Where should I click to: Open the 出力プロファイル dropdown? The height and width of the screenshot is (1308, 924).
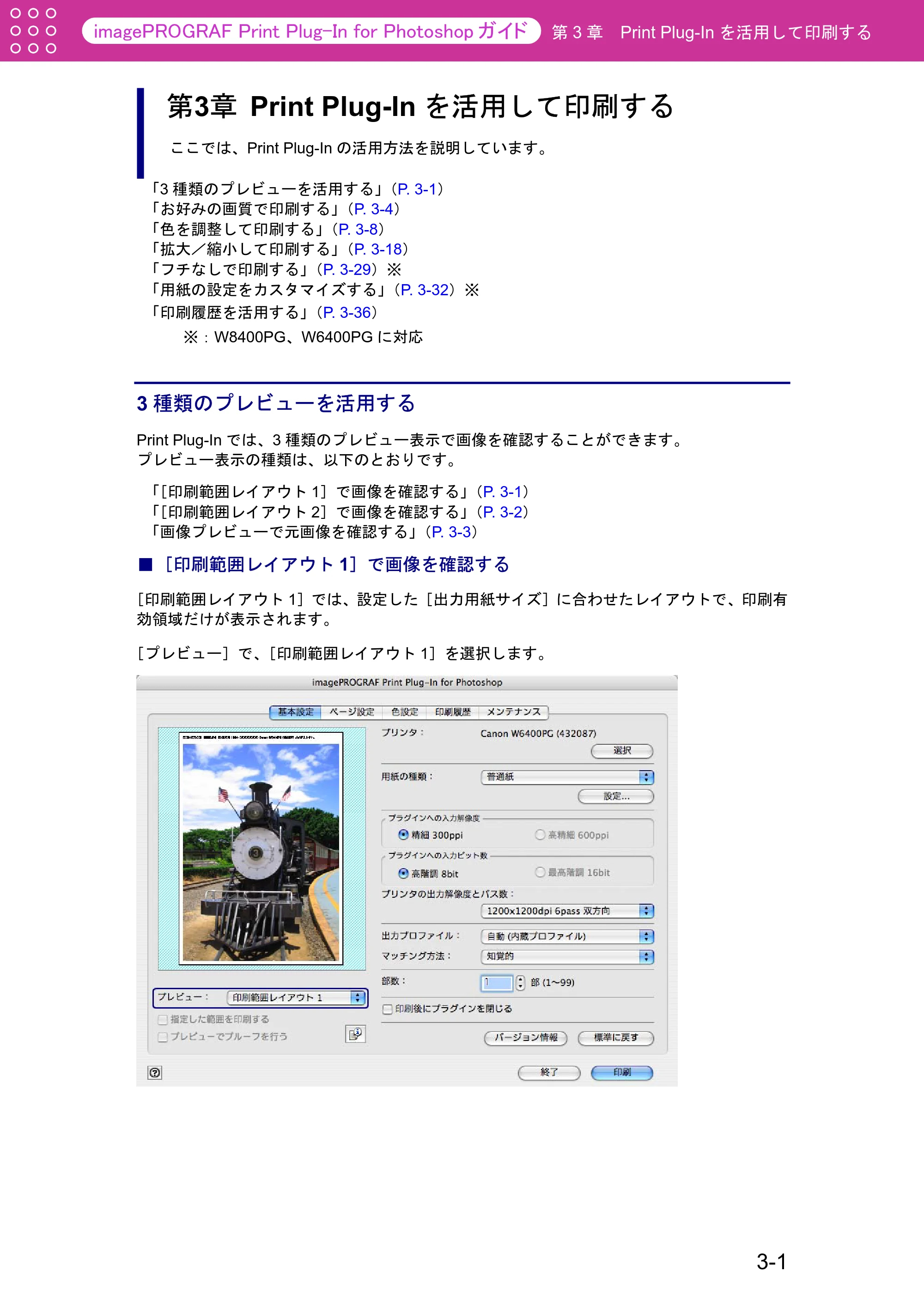click(x=567, y=936)
